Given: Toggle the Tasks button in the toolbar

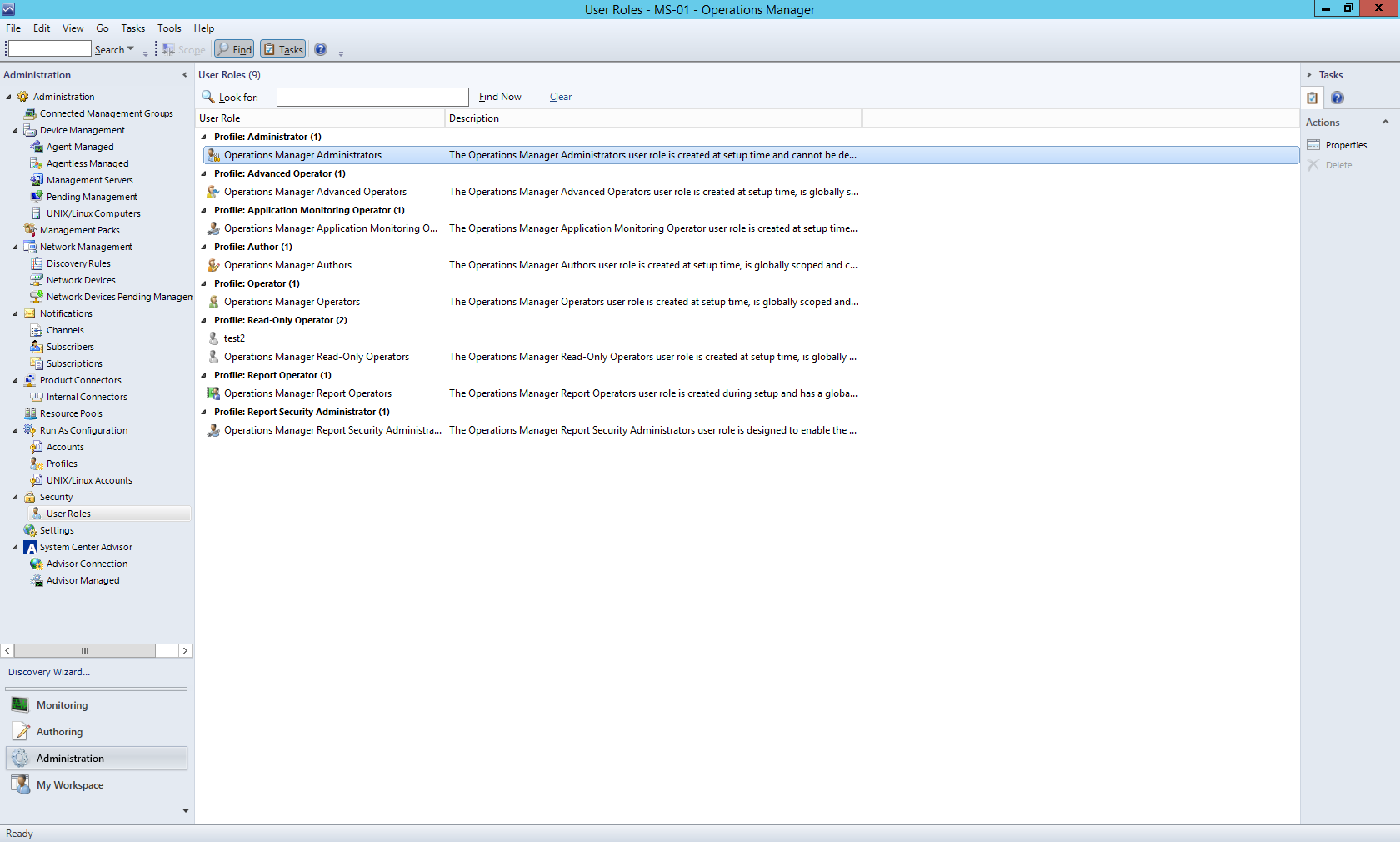Looking at the screenshot, I should coord(282,49).
